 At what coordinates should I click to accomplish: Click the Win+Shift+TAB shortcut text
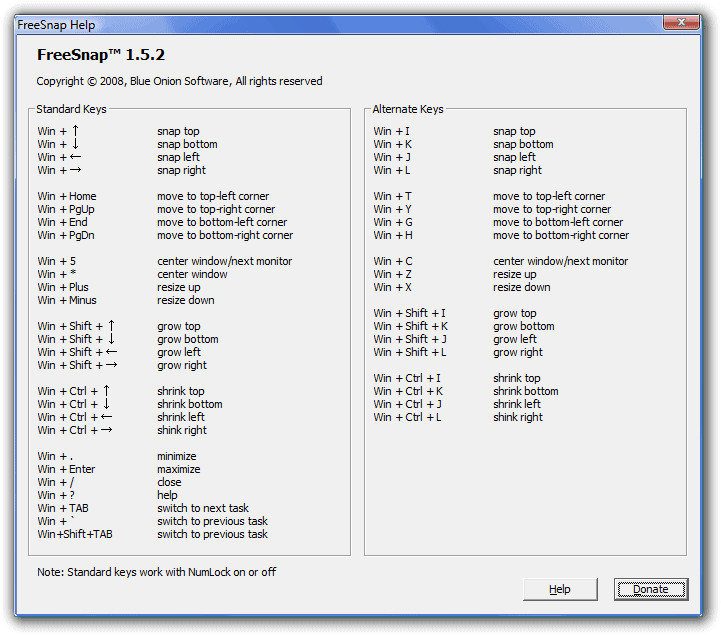pyautogui.click(x=75, y=534)
